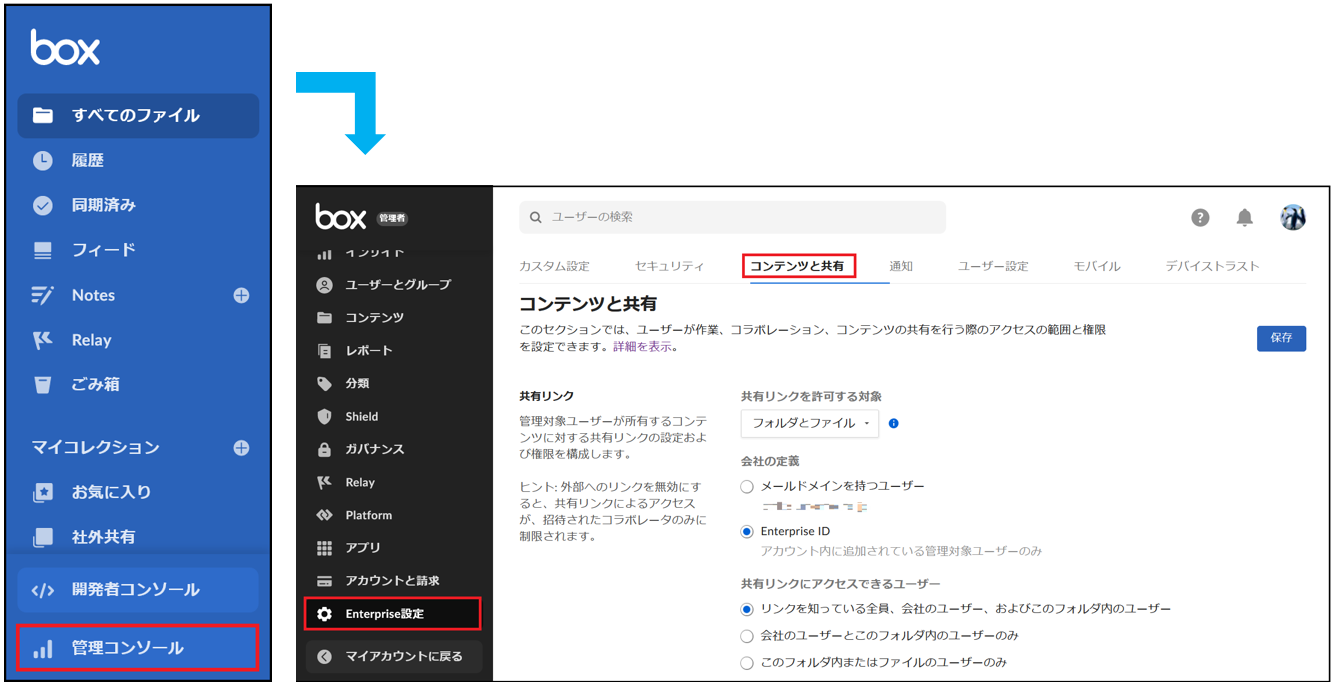The height and width of the screenshot is (687, 1335).
Task: Click the 同期済み checkmark icon
Action: [x=42, y=205]
